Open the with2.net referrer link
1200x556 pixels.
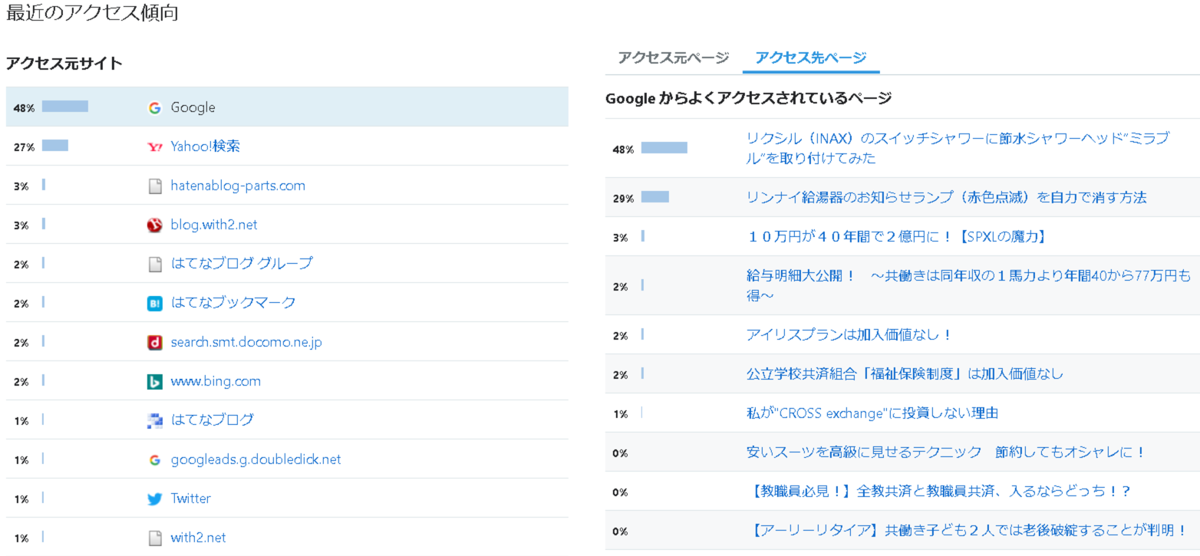(198, 538)
